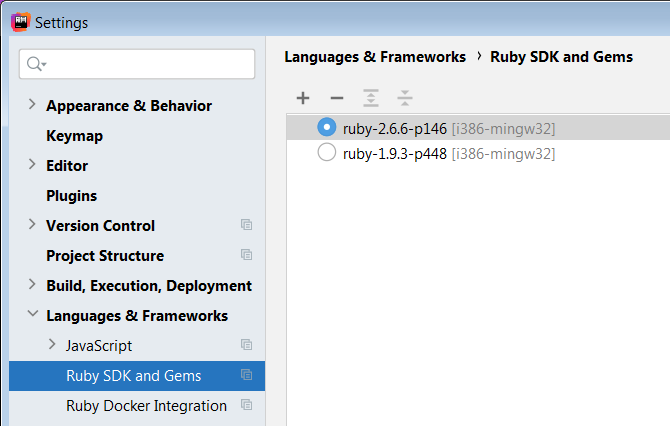Click the collapse all toolbar icon
Screen dimensions: 670x426
(405, 98)
